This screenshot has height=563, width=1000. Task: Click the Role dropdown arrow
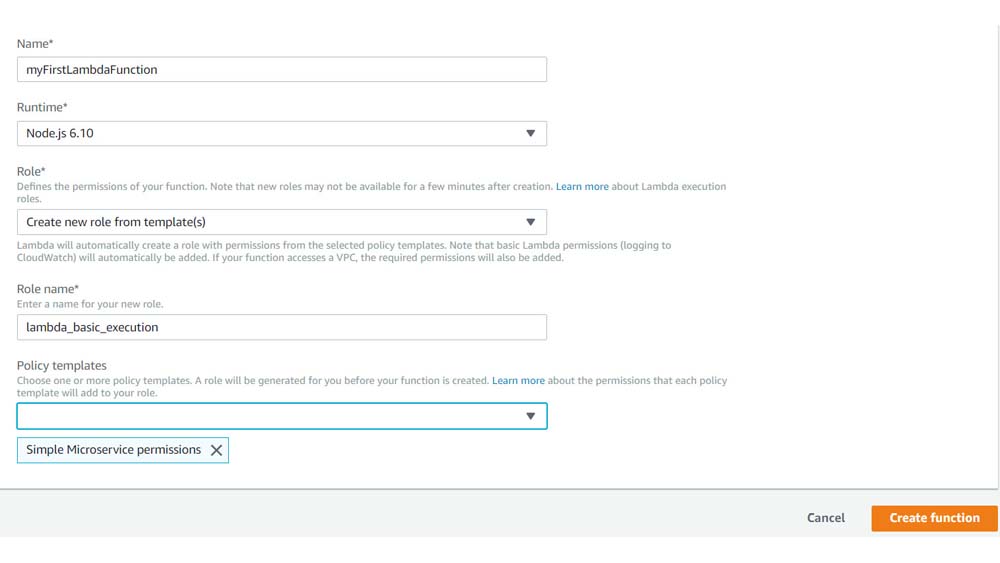pyautogui.click(x=531, y=222)
